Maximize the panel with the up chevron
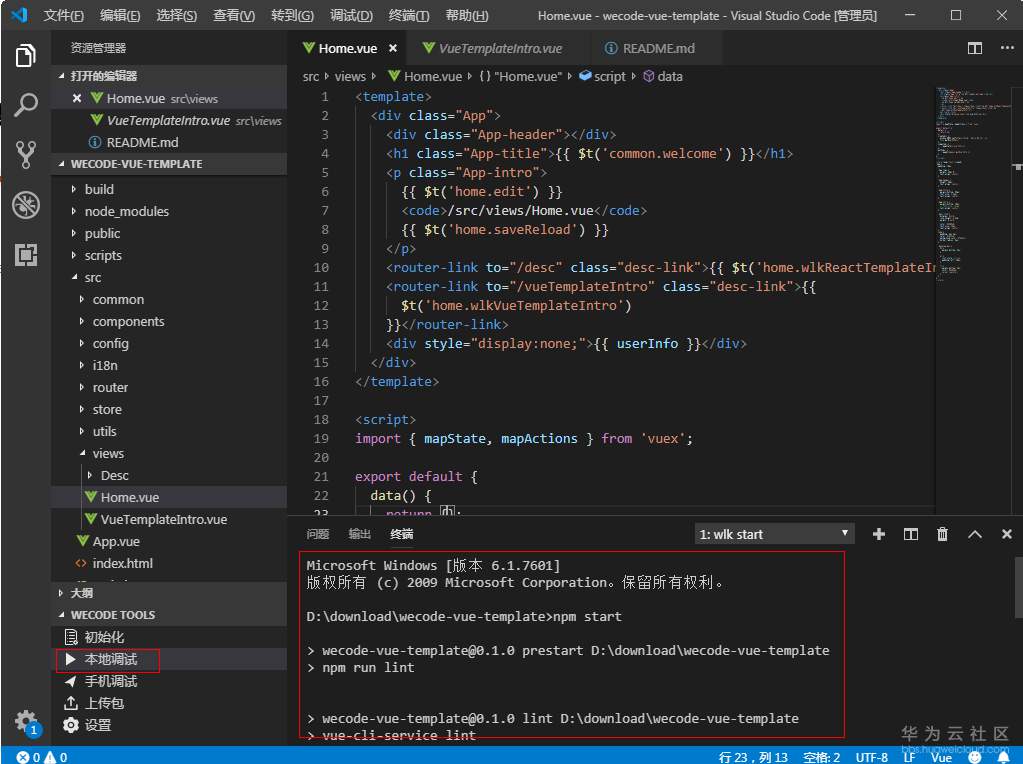 pos(975,534)
